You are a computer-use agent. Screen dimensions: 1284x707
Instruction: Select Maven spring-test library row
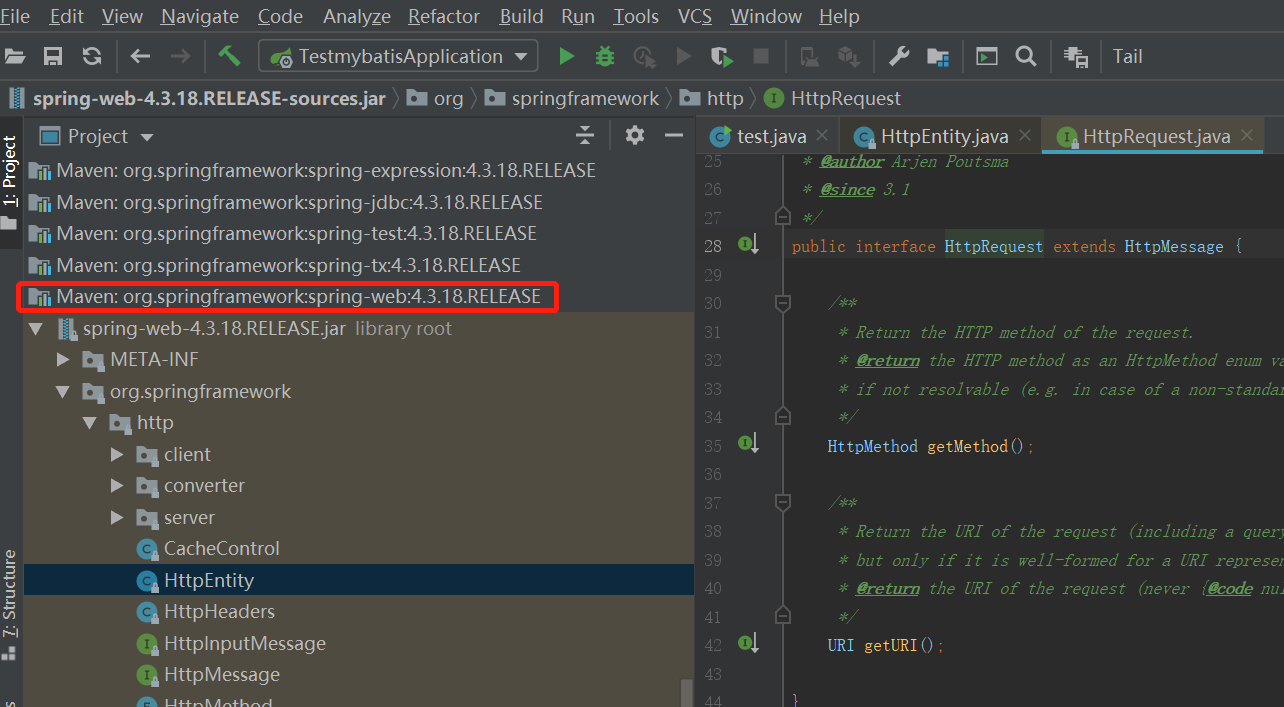[x=359, y=233]
